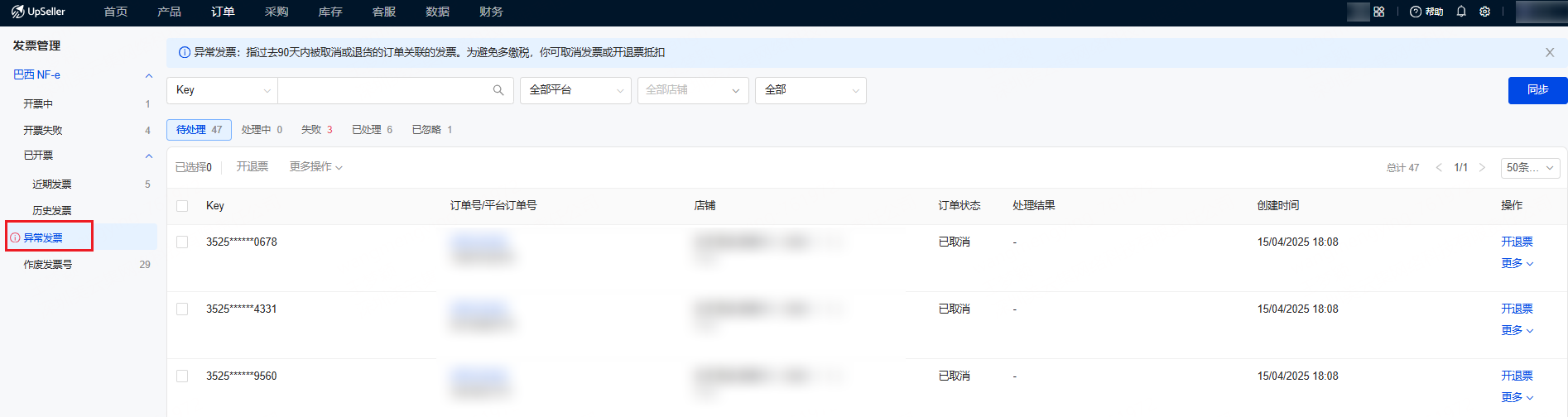Screen dimensions: 1568x417
Task: Switch to the 已处理 tab
Action: (372, 130)
